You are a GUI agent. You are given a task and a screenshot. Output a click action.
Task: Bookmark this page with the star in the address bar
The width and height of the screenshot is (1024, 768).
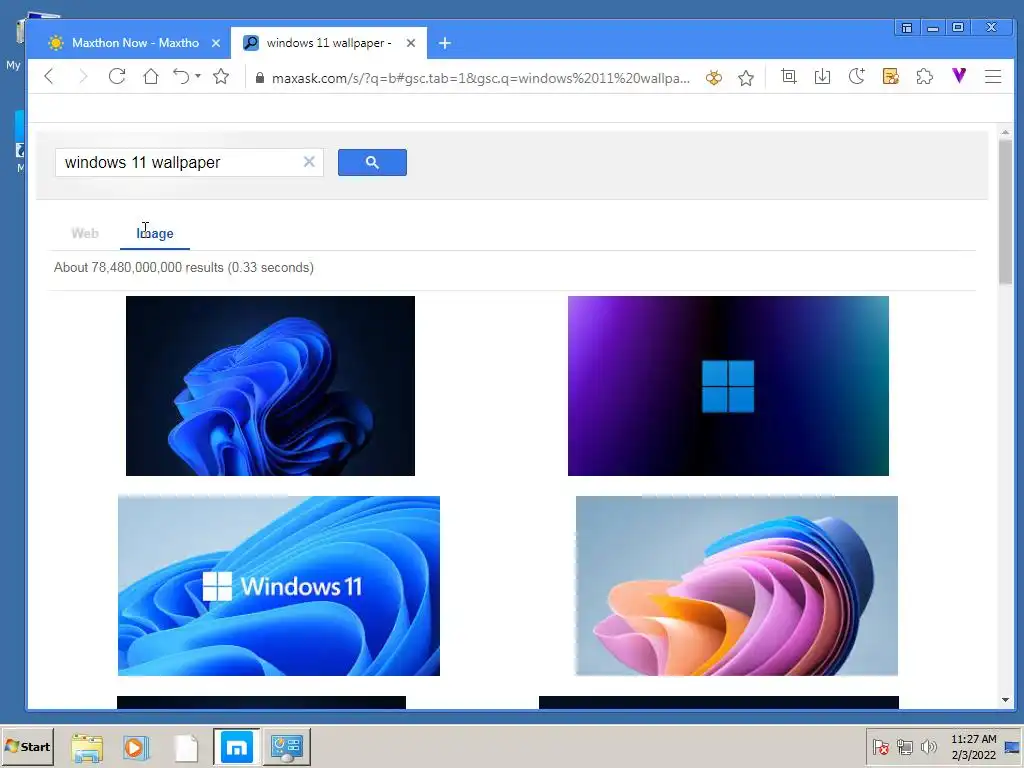(746, 78)
